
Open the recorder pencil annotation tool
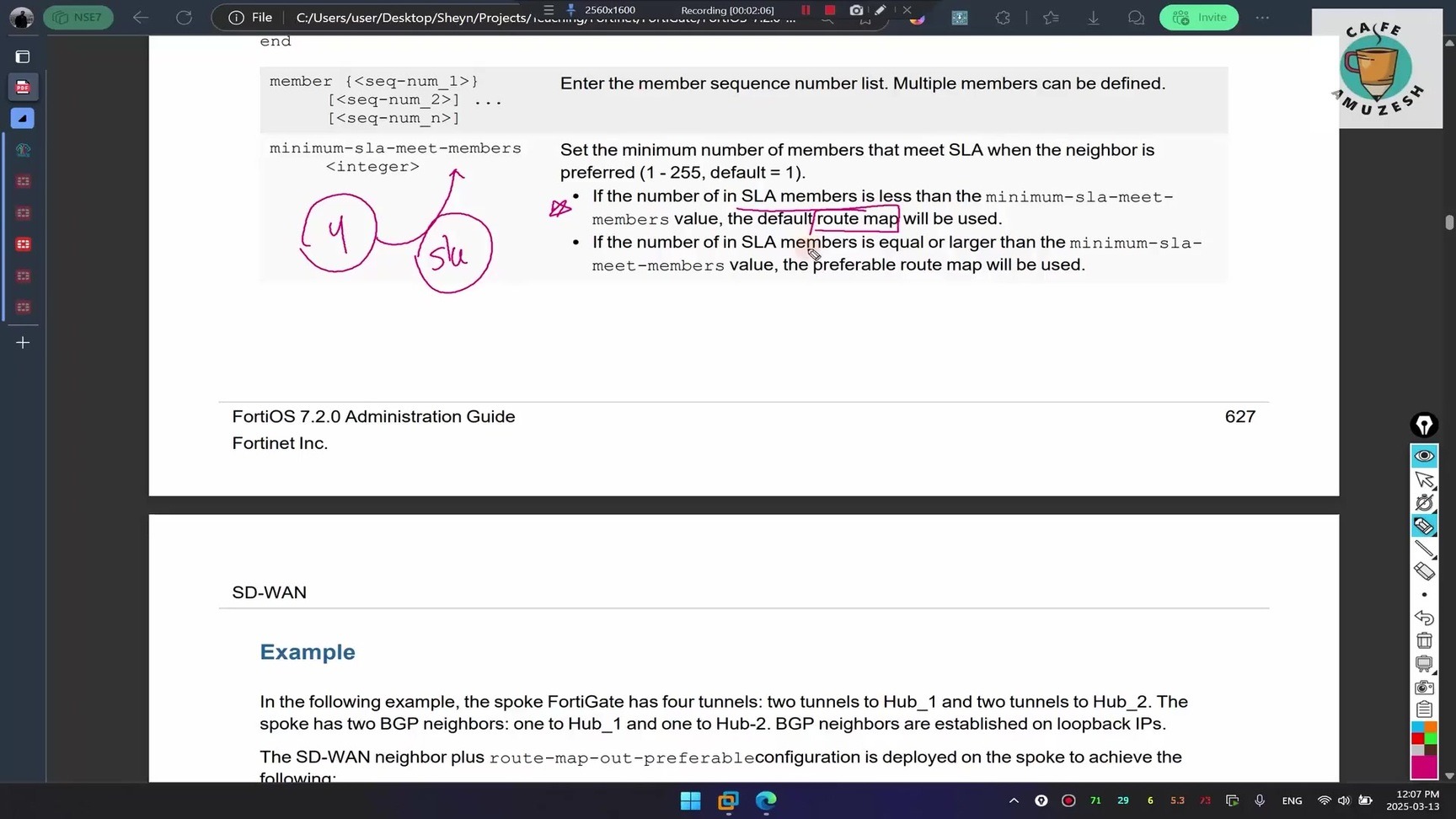(x=881, y=10)
